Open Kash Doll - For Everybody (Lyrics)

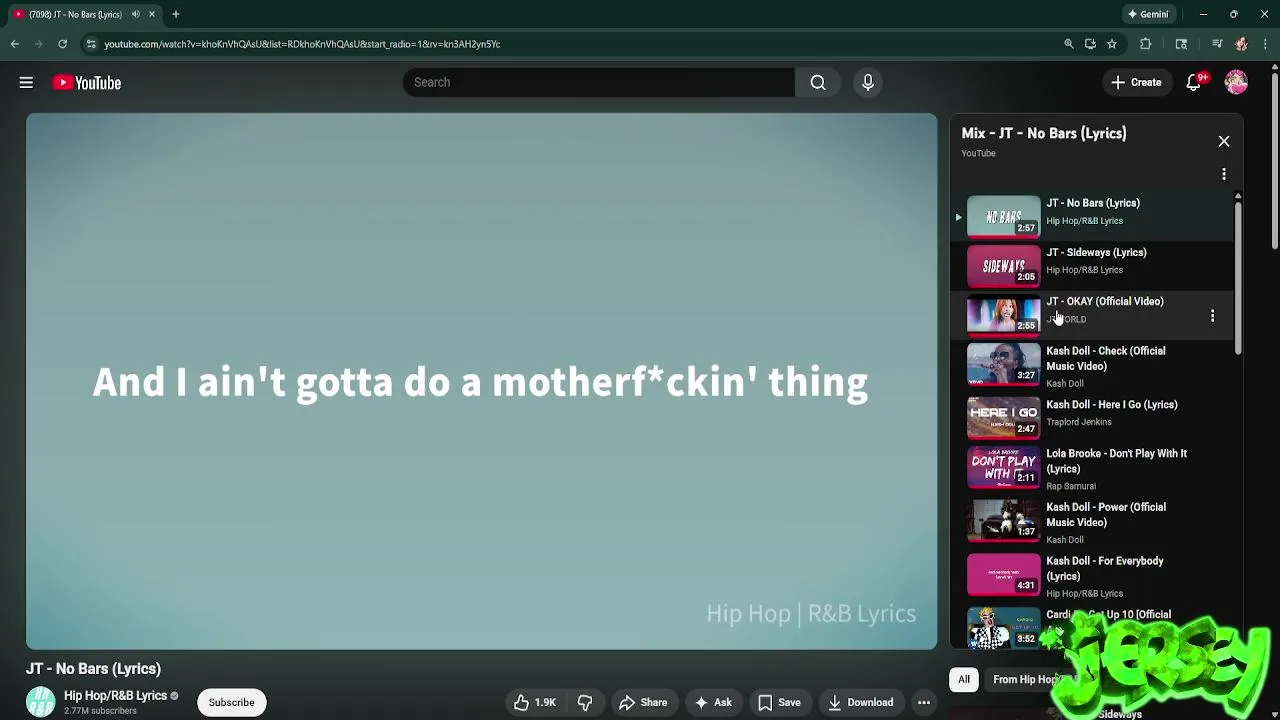1105,568
